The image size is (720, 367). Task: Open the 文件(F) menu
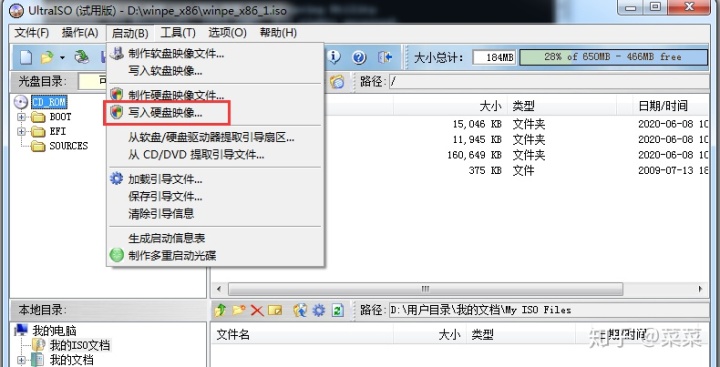pos(32,33)
